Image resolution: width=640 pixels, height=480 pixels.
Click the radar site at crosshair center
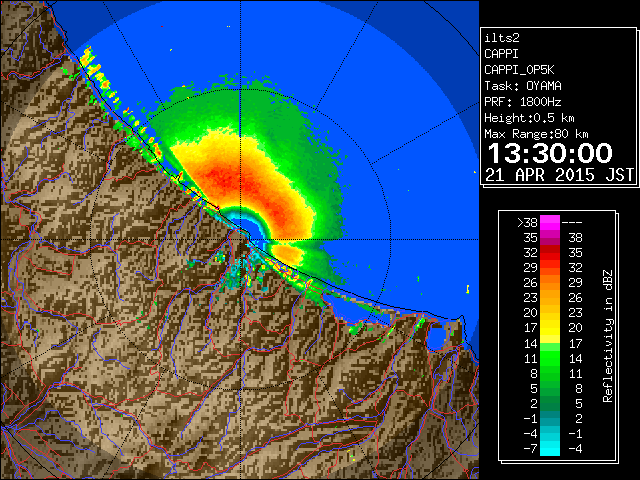(x=240, y=240)
